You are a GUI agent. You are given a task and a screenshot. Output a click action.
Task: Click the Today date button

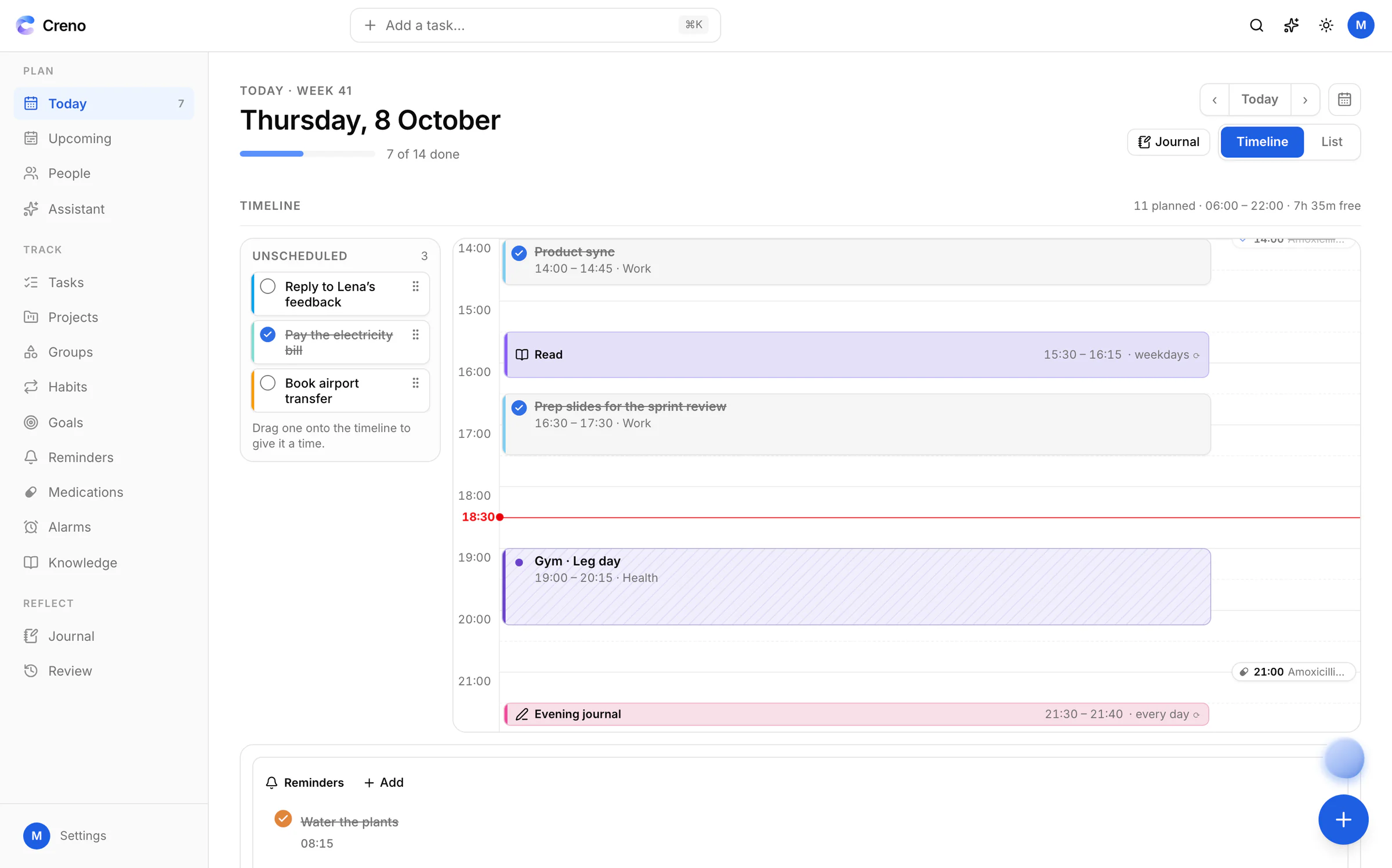pyautogui.click(x=1260, y=100)
